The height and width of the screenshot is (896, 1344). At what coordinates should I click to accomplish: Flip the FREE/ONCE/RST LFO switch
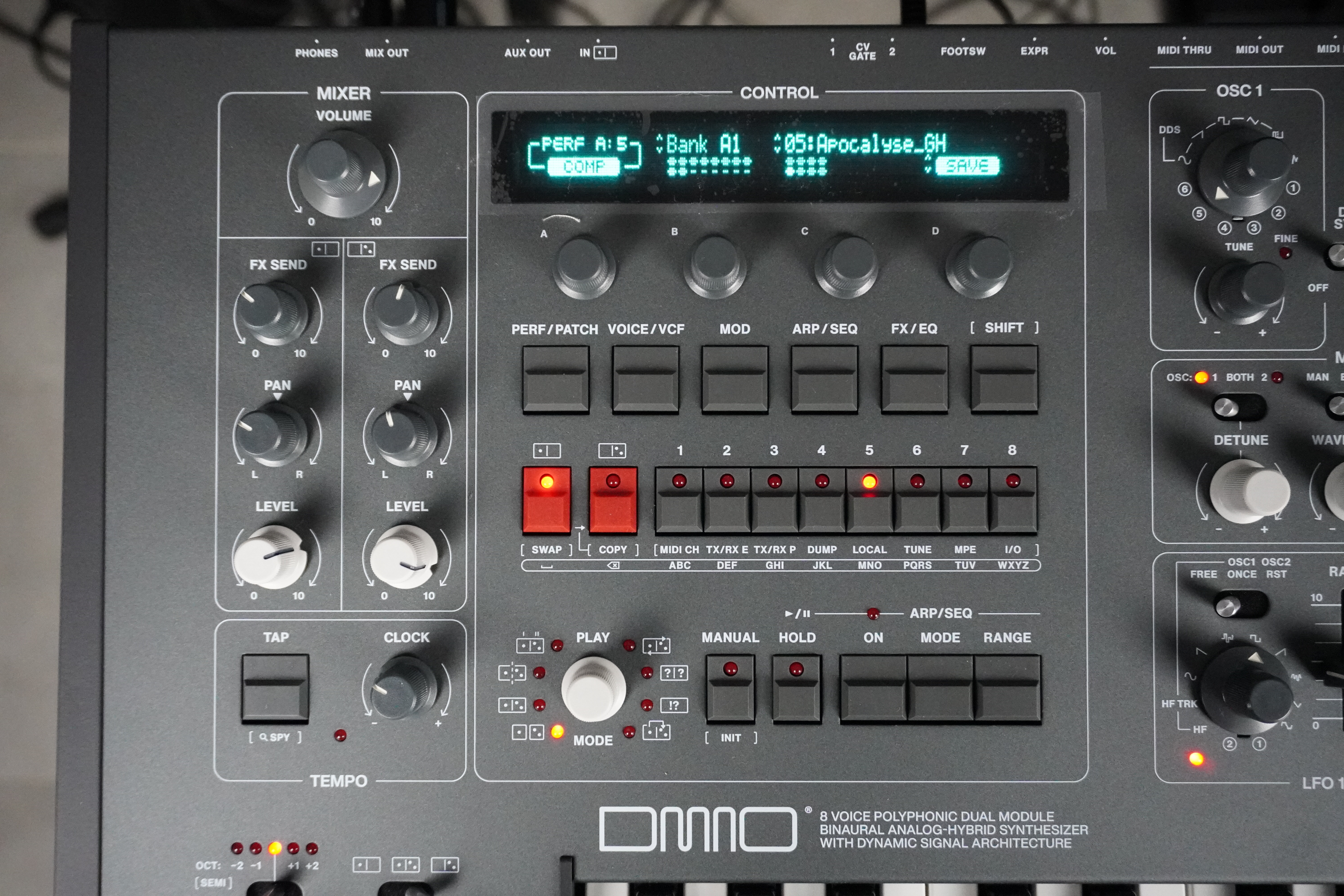pyautogui.click(x=1241, y=605)
